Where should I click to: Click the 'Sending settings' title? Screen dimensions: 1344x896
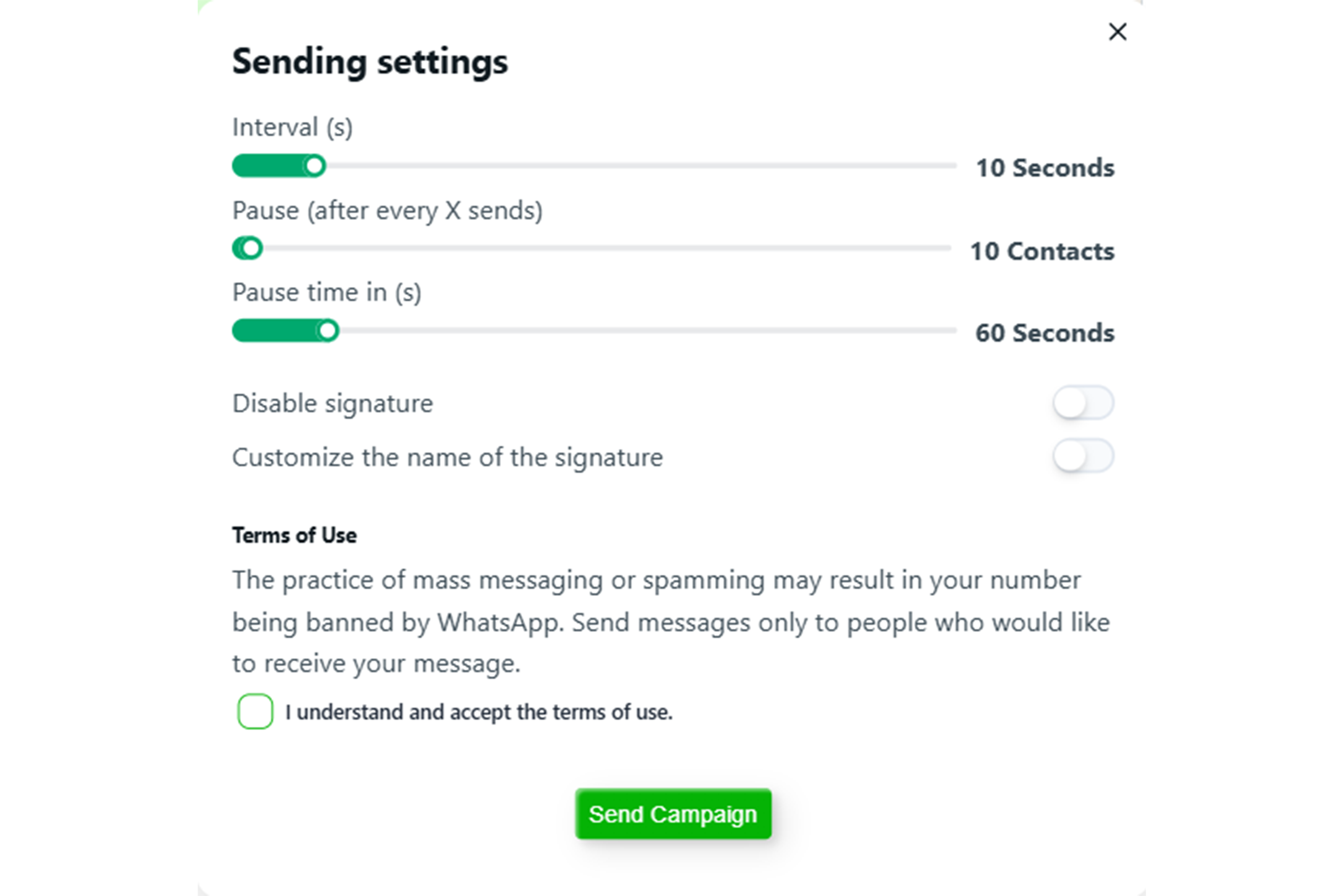coord(370,62)
